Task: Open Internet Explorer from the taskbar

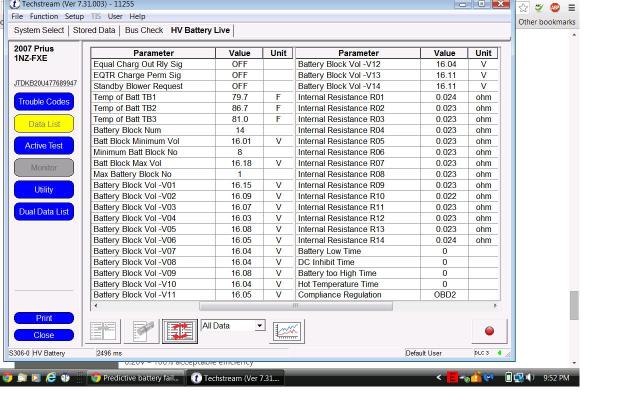Action: pyautogui.click(x=51, y=378)
